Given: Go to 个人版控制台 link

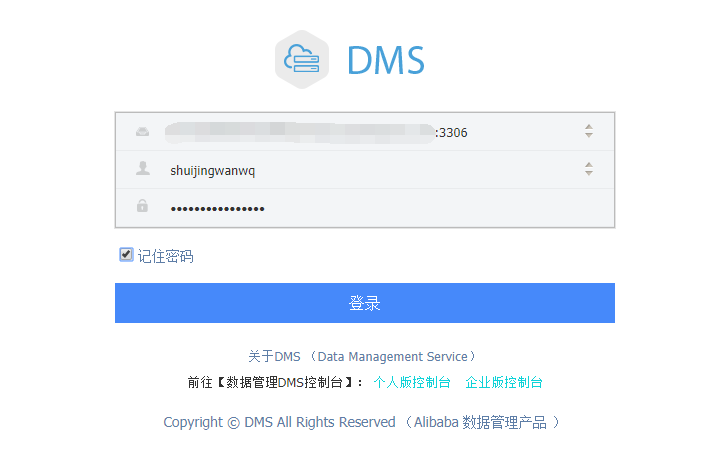Looking at the screenshot, I should pyautogui.click(x=412, y=382).
